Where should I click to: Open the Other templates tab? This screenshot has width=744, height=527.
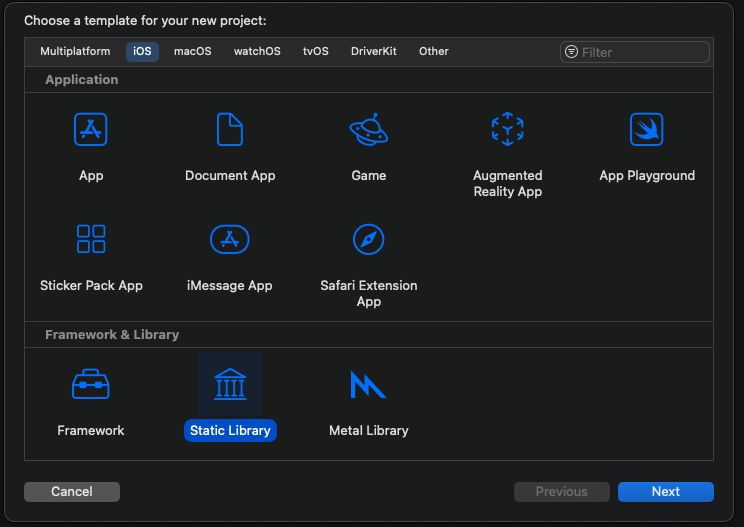point(434,51)
